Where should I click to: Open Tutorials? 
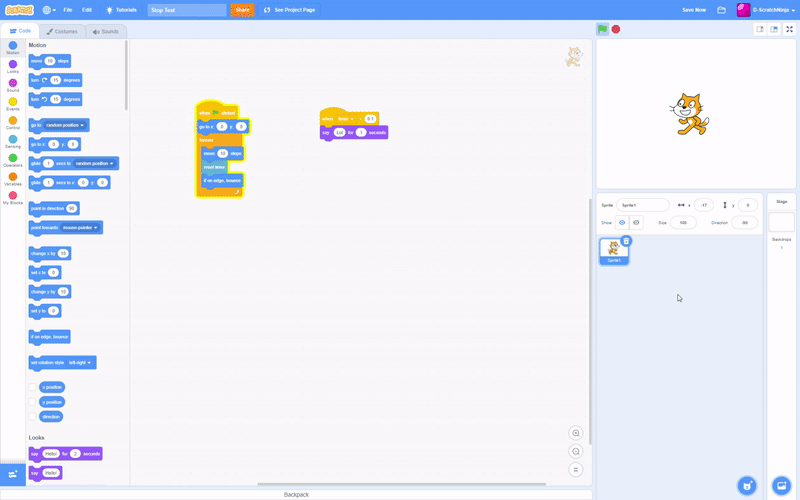[x=121, y=10]
